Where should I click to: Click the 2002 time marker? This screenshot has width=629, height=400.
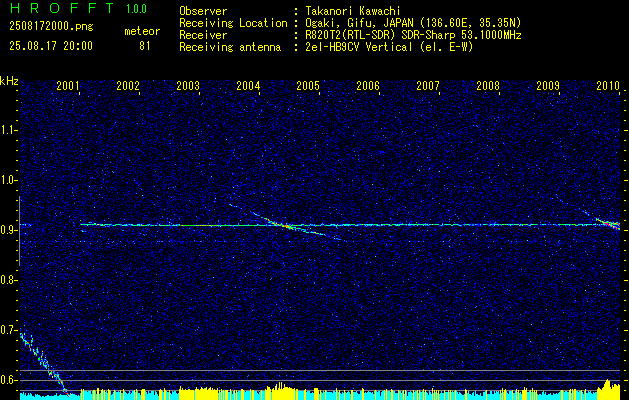tap(128, 85)
